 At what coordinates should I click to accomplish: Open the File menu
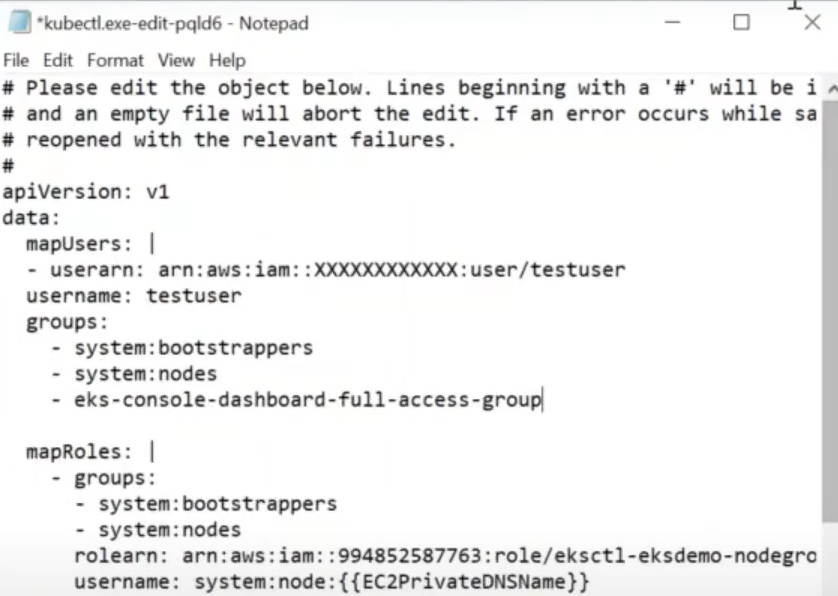tap(16, 60)
